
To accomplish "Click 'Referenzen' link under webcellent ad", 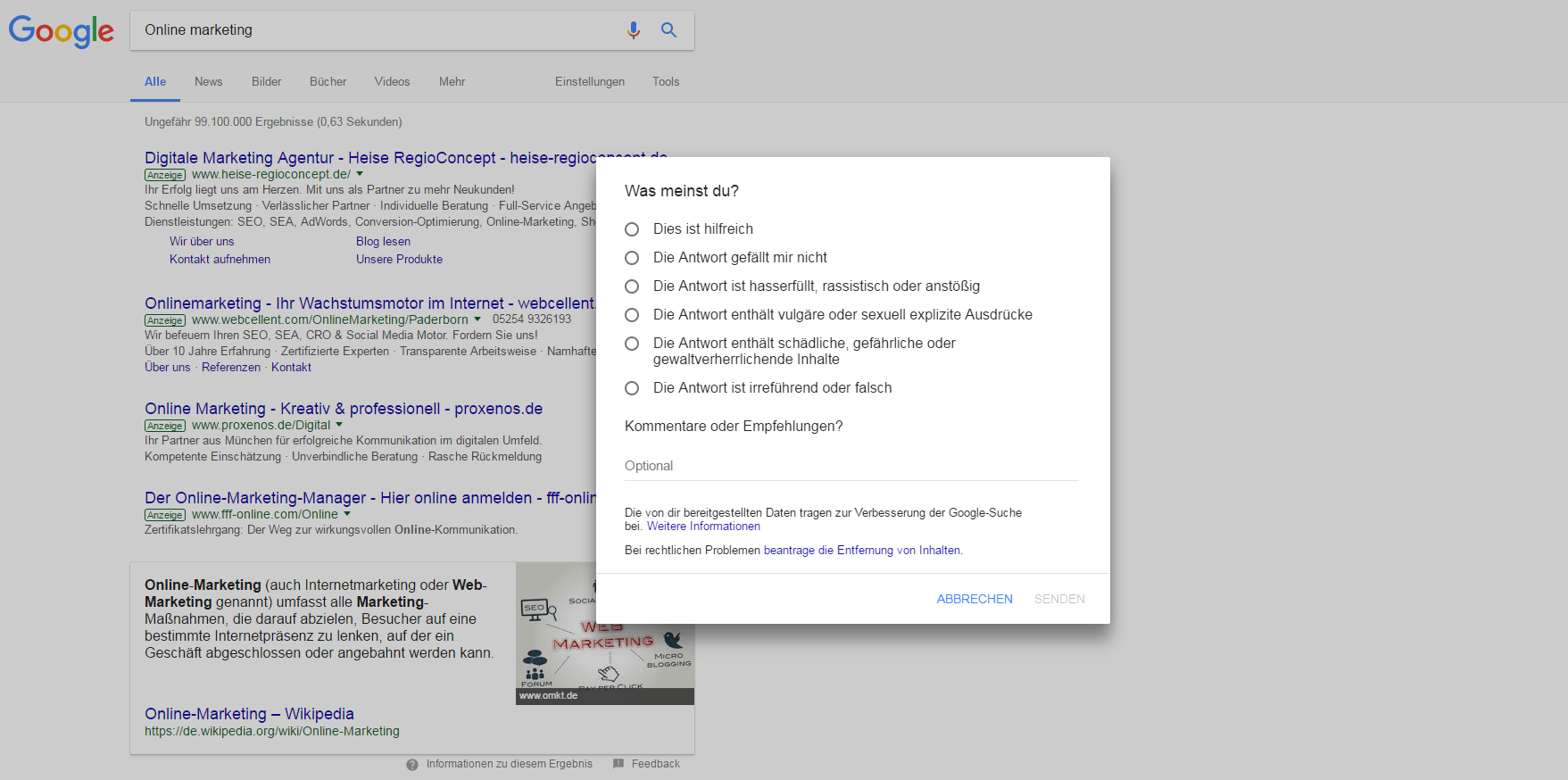I will pyautogui.click(x=231, y=368).
